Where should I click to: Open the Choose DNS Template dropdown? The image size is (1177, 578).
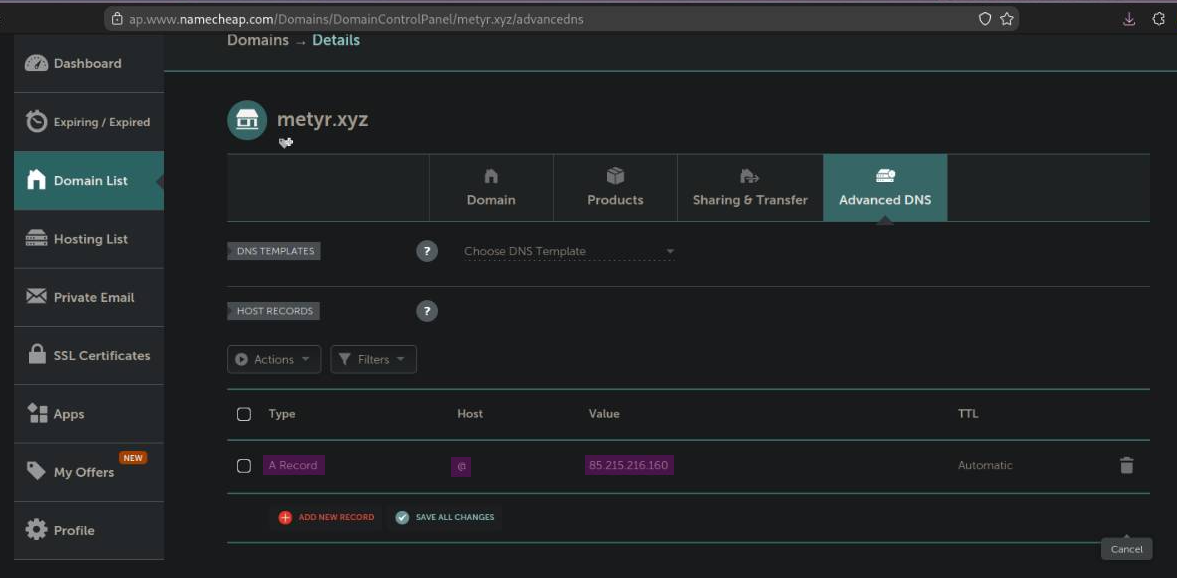pyautogui.click(x=569, y=251)
